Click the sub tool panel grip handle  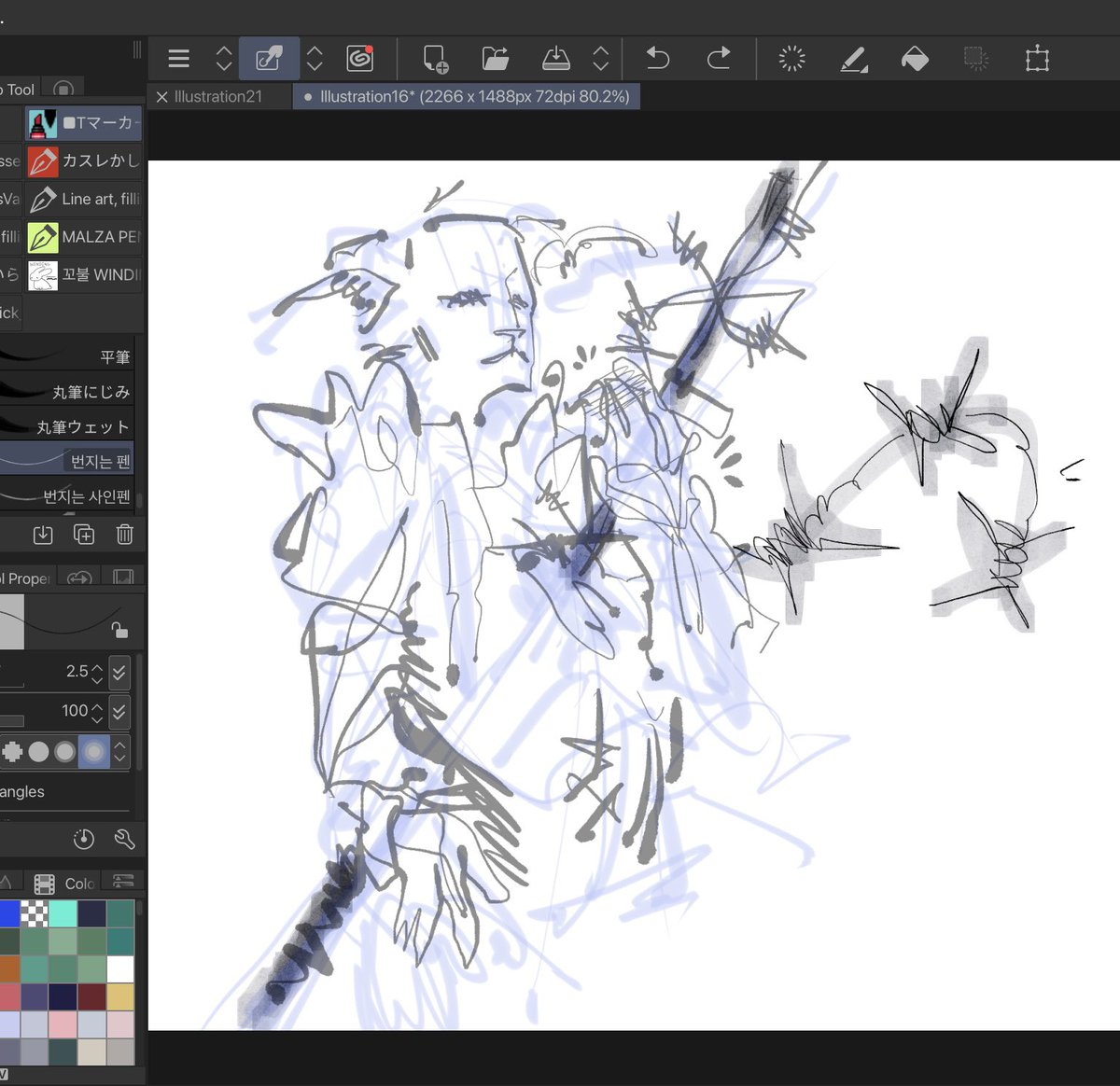click(x=137, y=49)
